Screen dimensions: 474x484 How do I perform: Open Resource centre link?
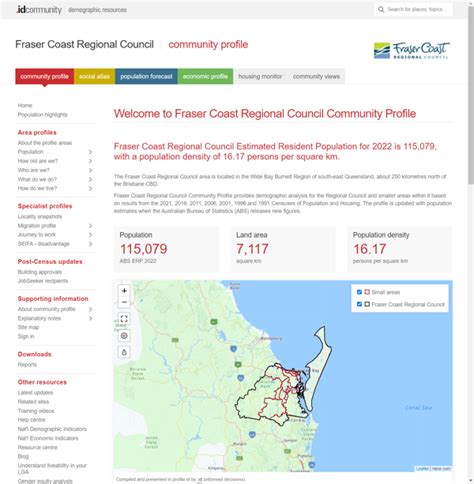[x=38, y=447]
